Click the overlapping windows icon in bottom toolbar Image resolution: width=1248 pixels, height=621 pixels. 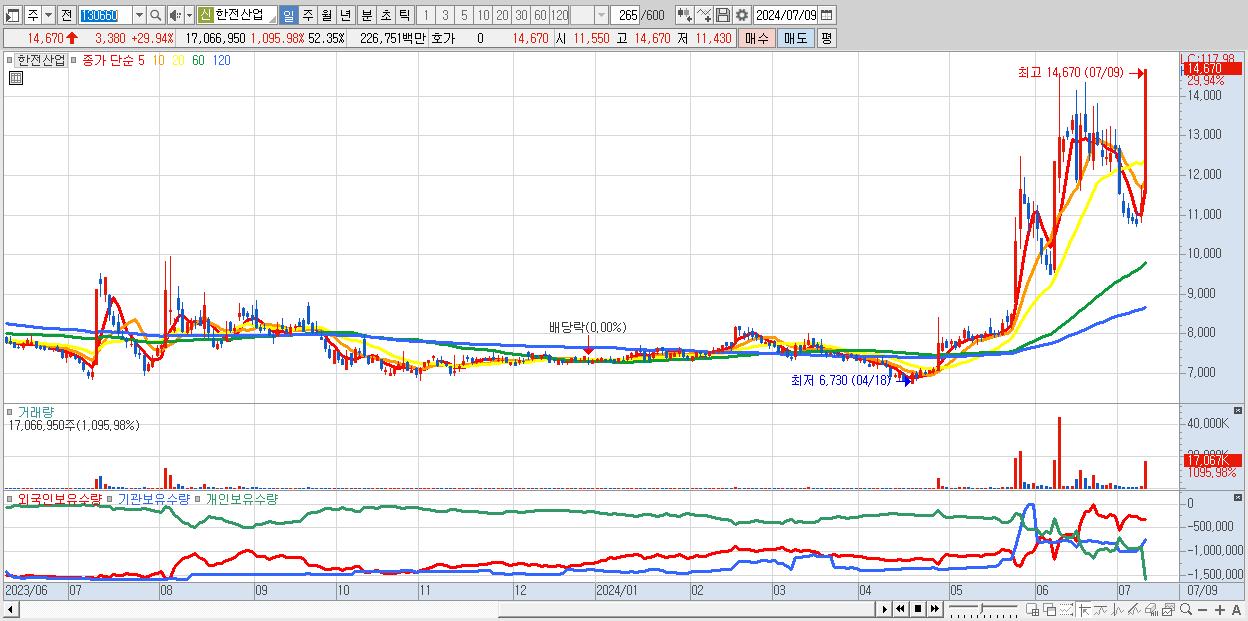point(1050,609)
